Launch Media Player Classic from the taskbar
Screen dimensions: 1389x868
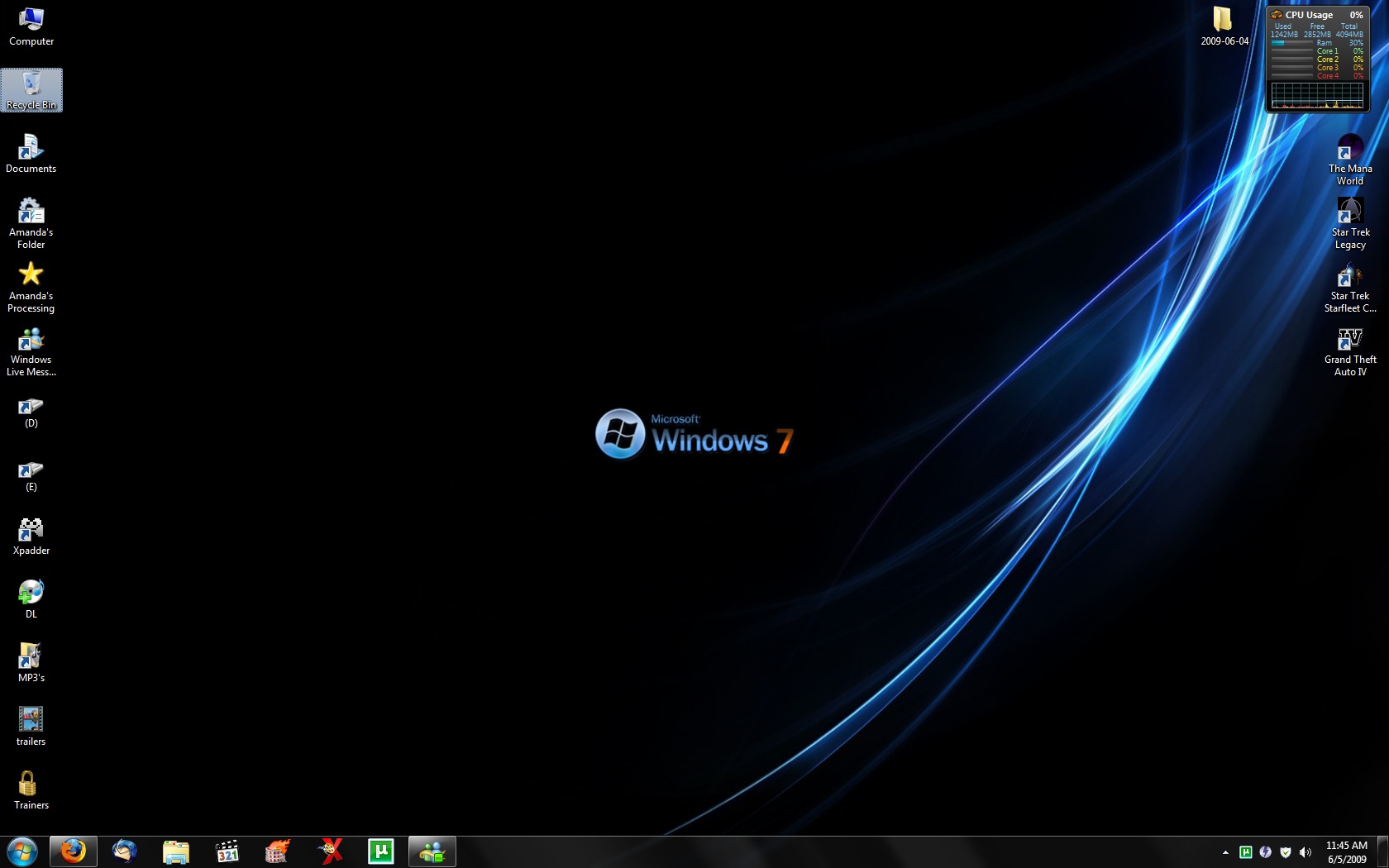pos(227,851)
